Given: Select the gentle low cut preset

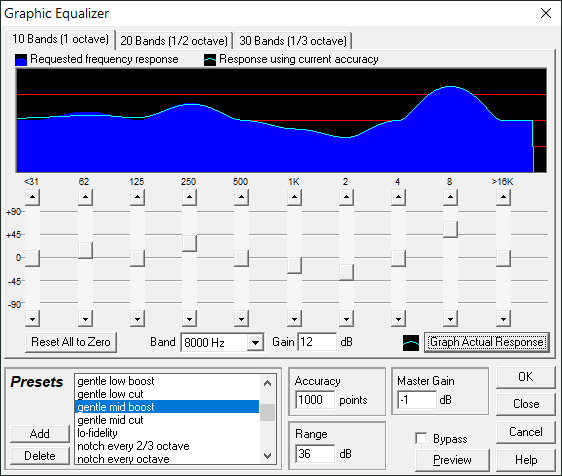Looking at the screenshot, I should pos(167,394).
